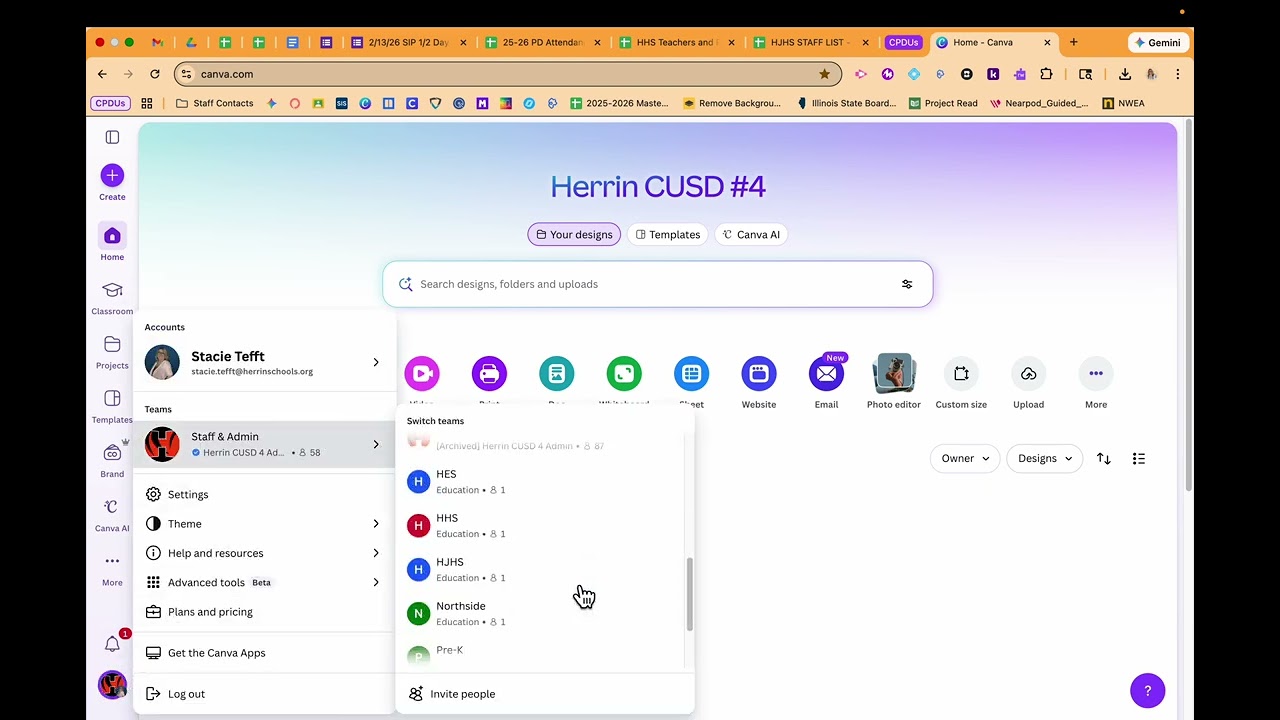Image resolution: width=1280 pixels, height=720 pixels.
Task: Select Get the Canva Apps
Action: 265,653
